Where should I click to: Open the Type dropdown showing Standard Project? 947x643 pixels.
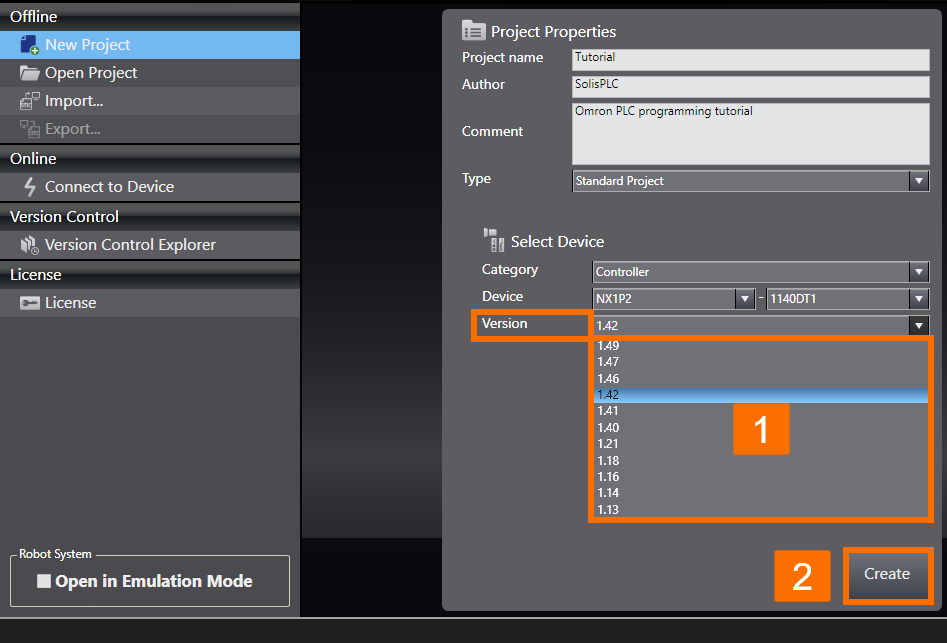pyautogui.click(x=918, y=180)
